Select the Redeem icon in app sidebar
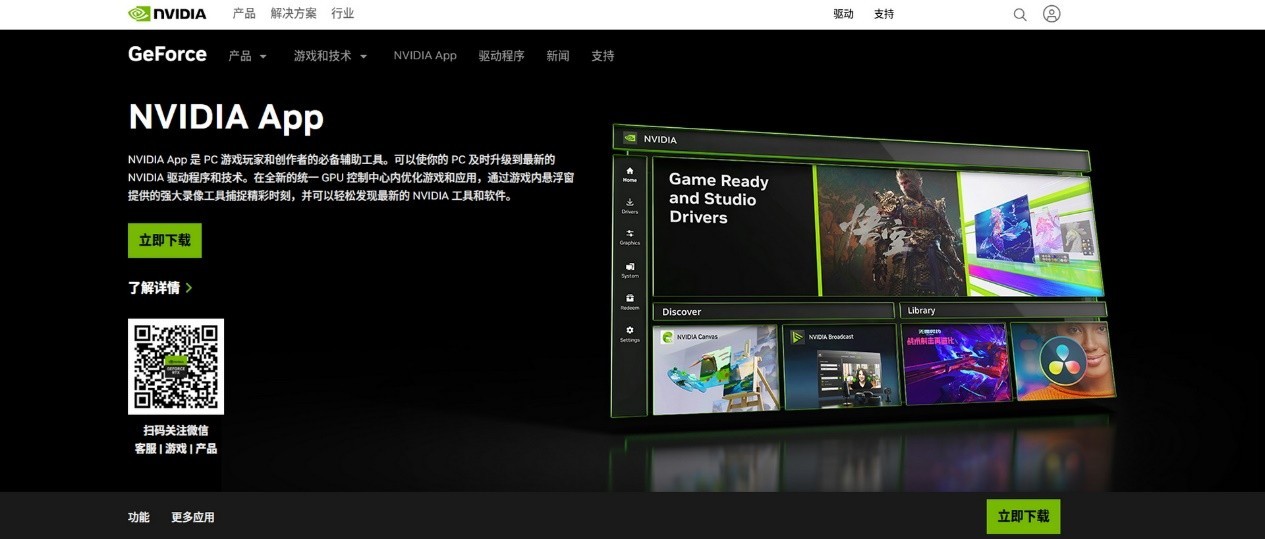Viewport: 1265px width, 539px height. (630, 302)
